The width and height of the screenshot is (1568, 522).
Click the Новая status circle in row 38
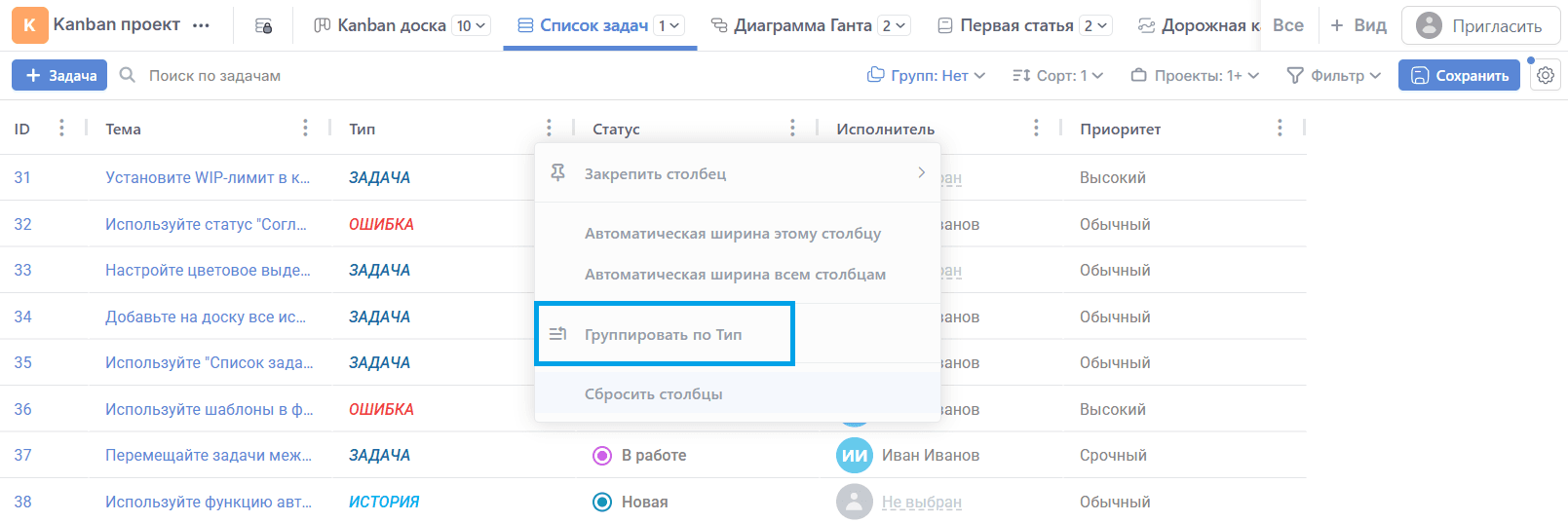[x=602, y=502]
